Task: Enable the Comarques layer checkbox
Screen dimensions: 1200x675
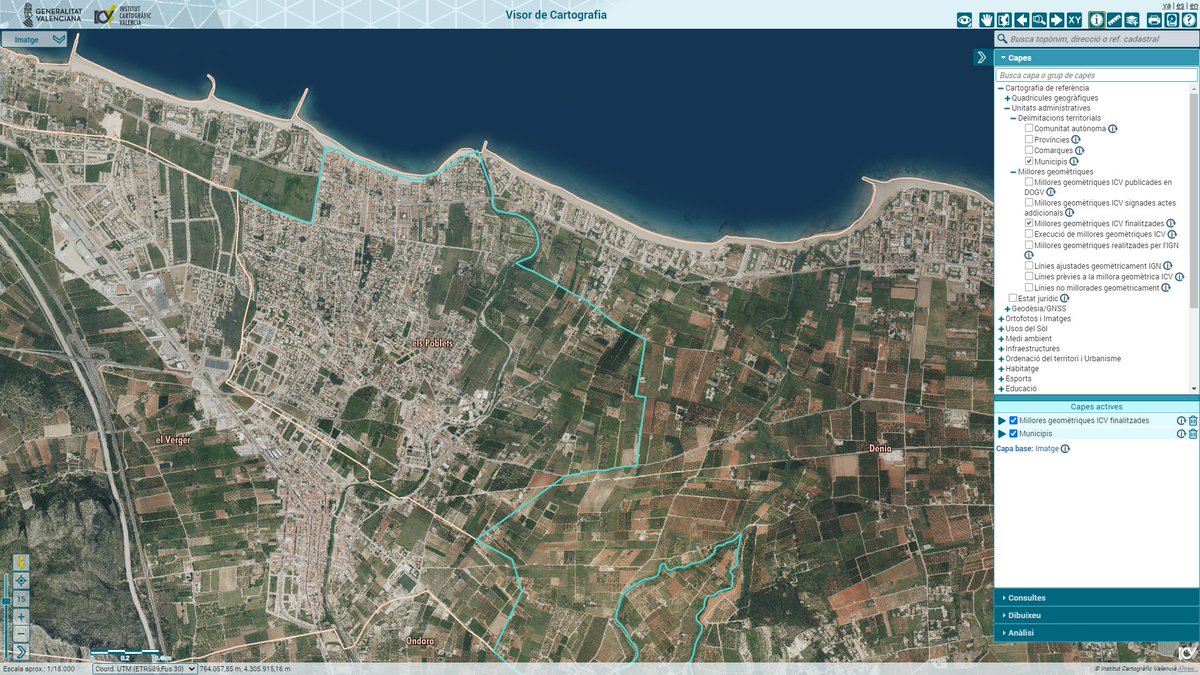Action: click(x=1028, y=151)
